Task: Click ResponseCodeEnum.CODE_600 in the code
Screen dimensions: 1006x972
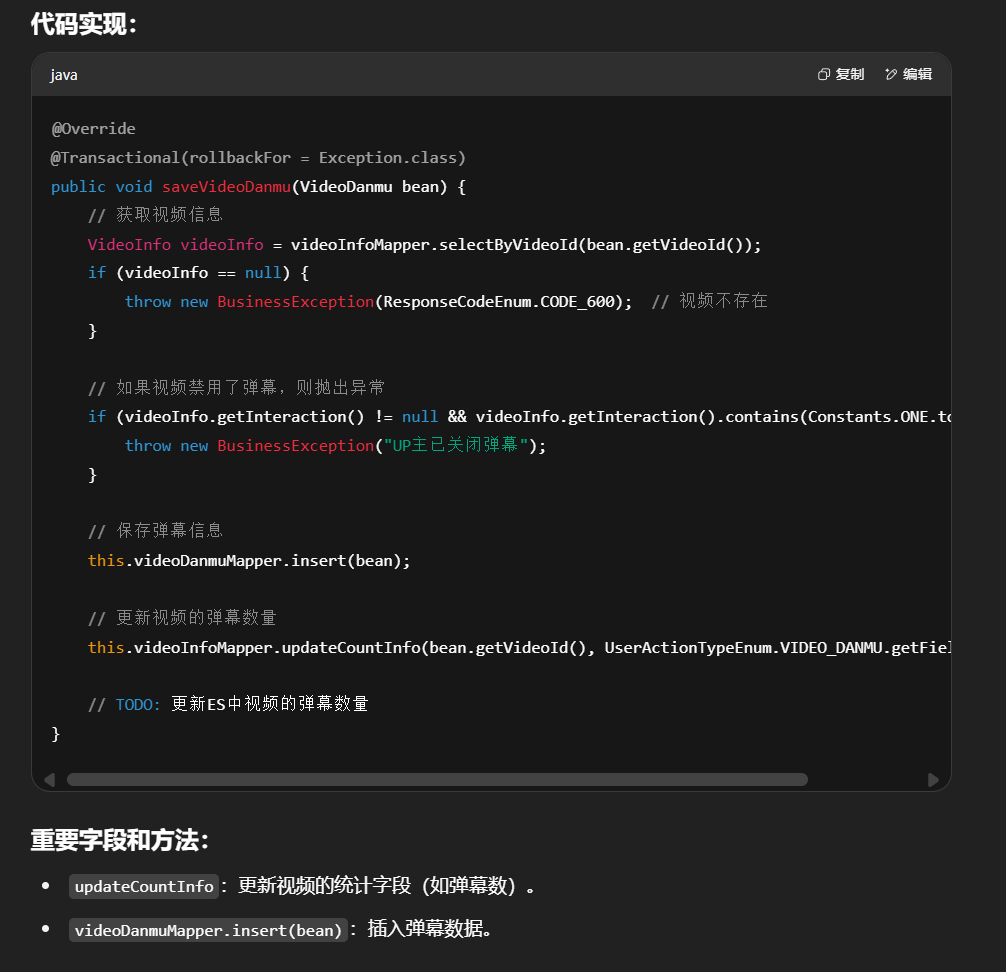Action: pos(507,302)
